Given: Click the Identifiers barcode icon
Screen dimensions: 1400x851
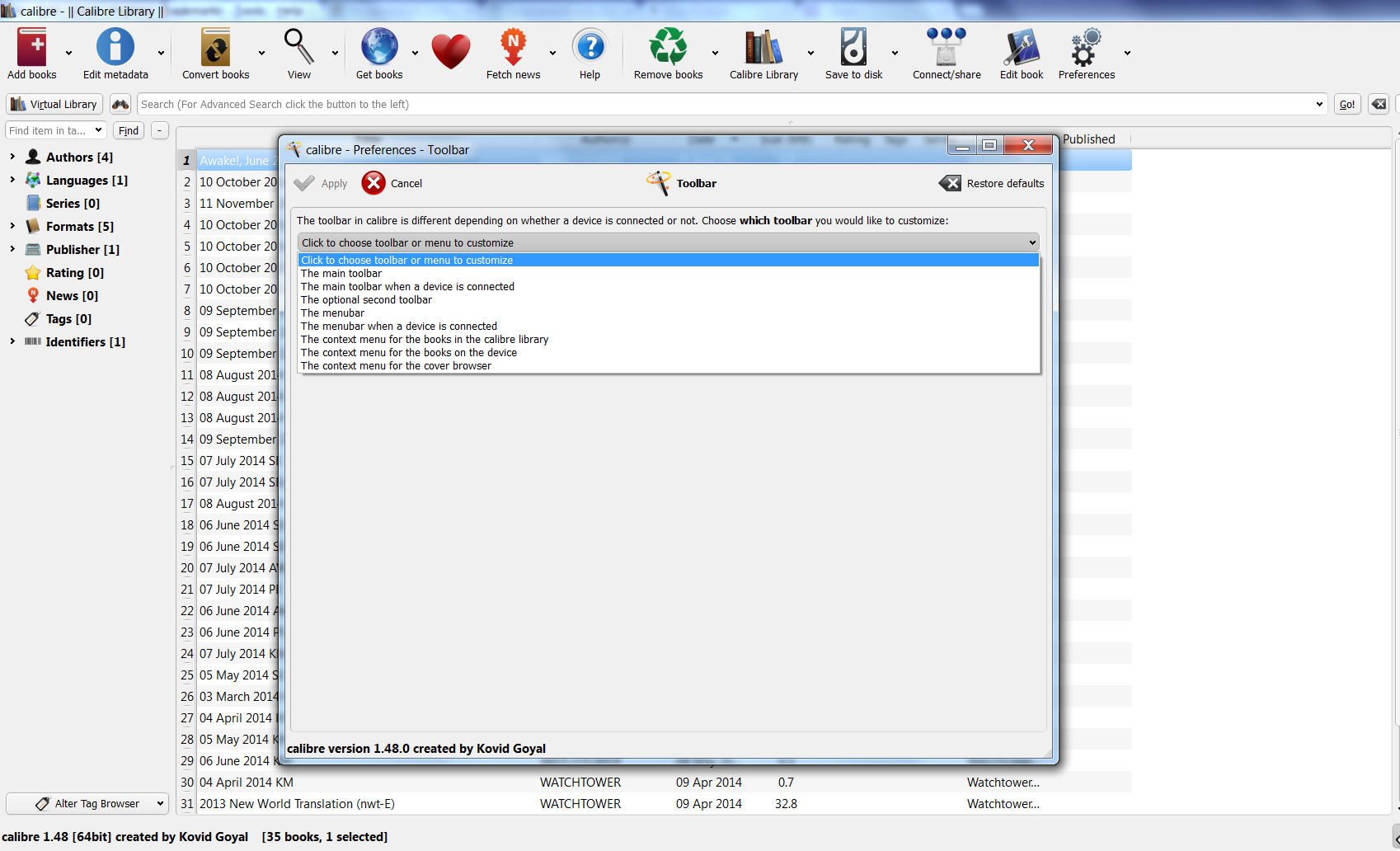Looking at the screenshot, I should click(x=33, y=341).
